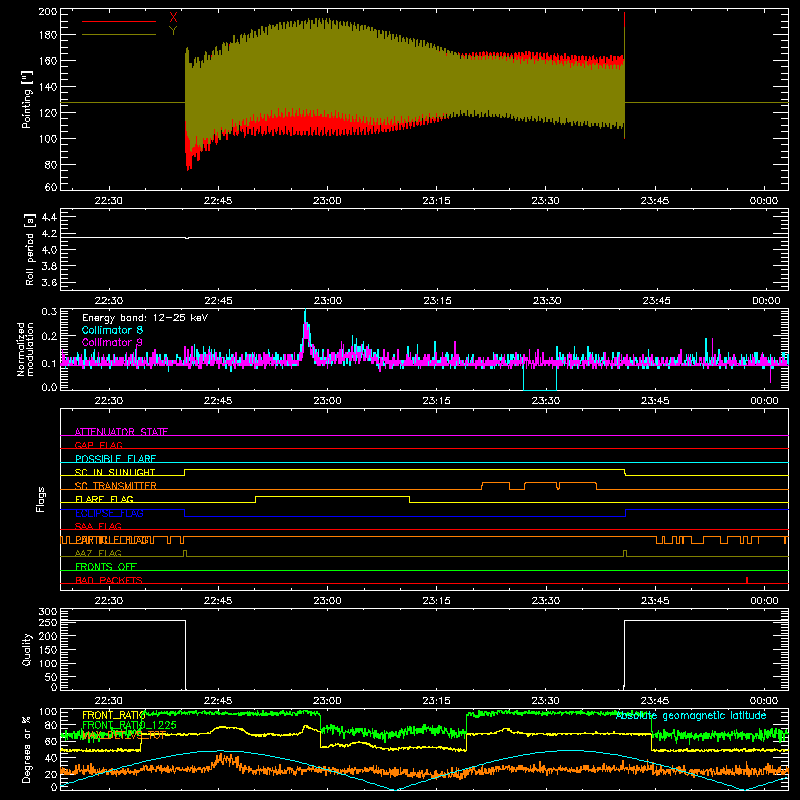
Task: Click the BAD_PACKETS flag label
Action: 109,580
